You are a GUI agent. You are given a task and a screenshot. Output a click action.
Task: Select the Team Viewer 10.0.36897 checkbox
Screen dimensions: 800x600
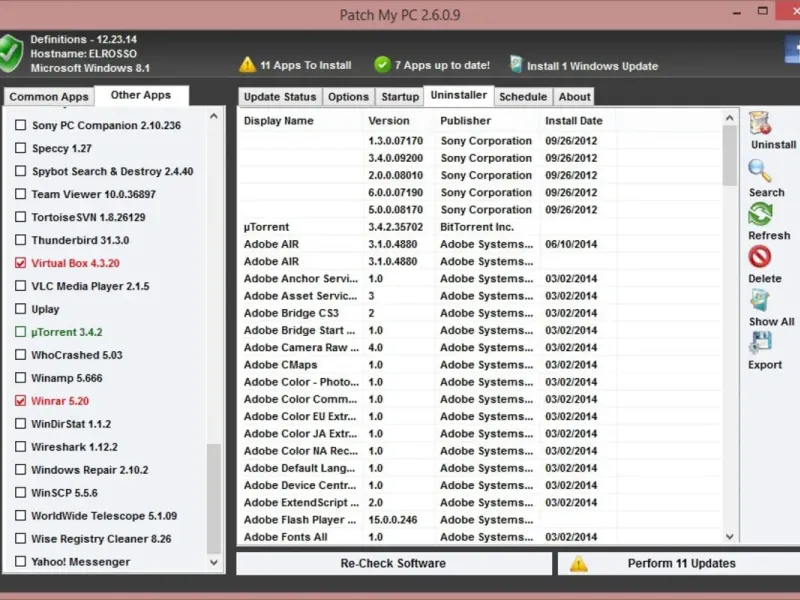(20, 194)
